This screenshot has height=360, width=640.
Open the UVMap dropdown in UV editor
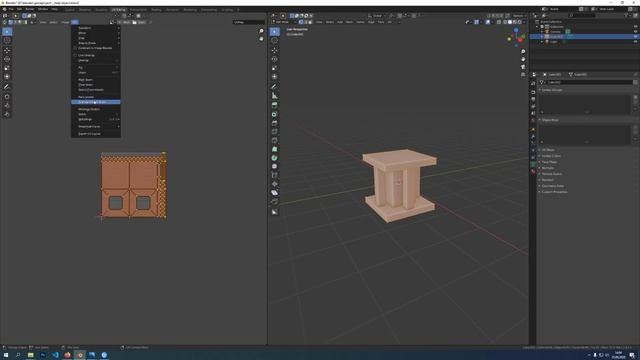pos(249,22)
